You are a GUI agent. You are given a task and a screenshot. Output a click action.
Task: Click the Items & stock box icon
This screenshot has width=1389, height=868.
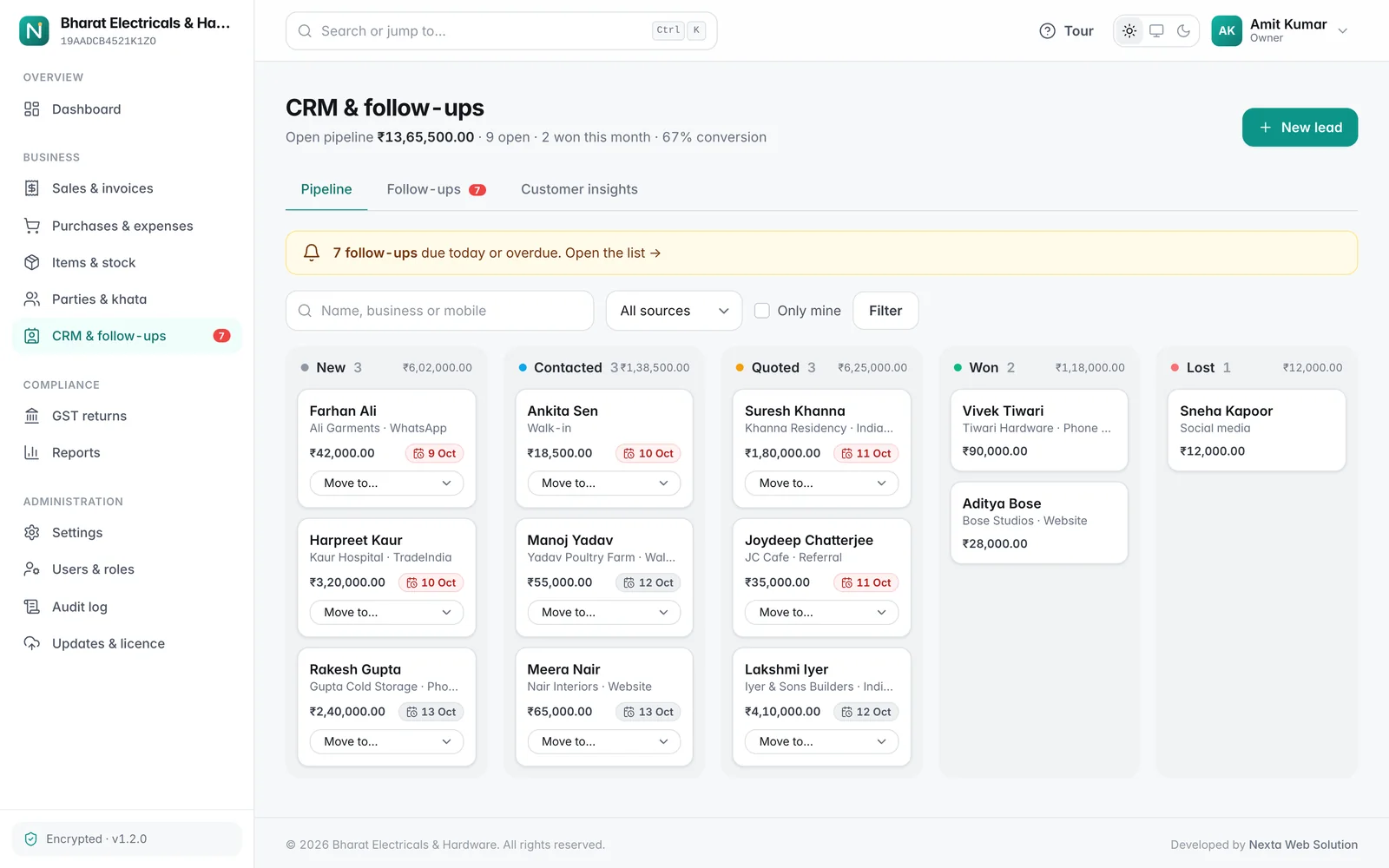[32, 262]
